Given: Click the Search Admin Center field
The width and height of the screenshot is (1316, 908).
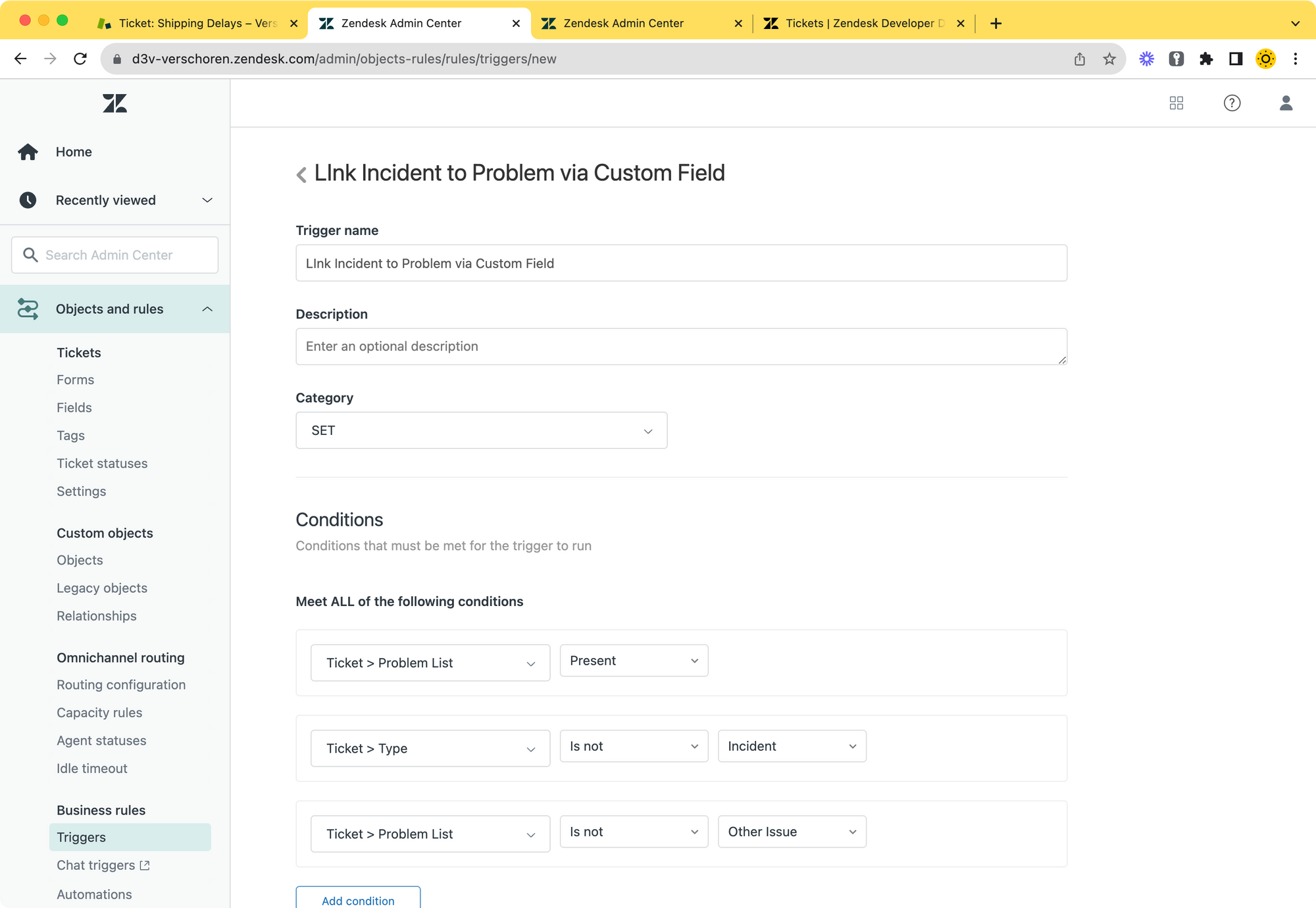Looking at the screenshot, I should pos(115,255).
